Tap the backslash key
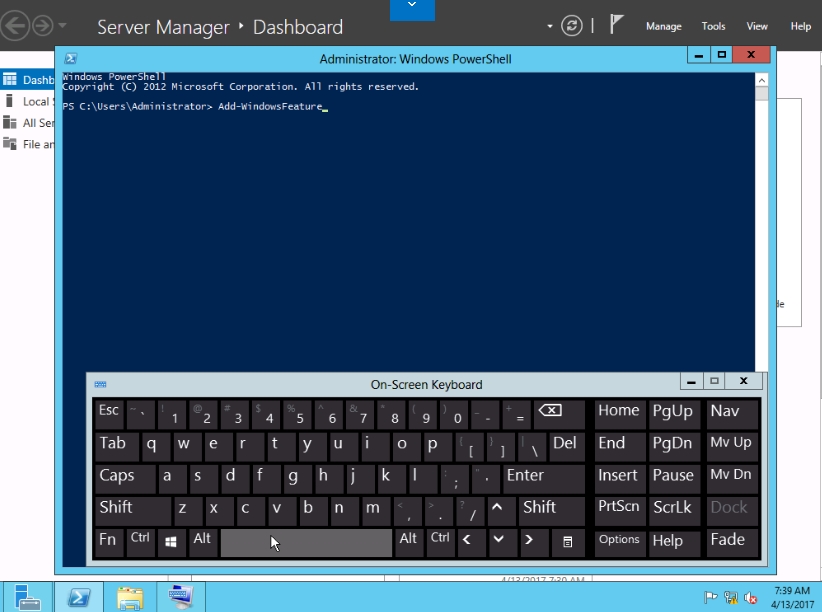 tap(533, 446)
